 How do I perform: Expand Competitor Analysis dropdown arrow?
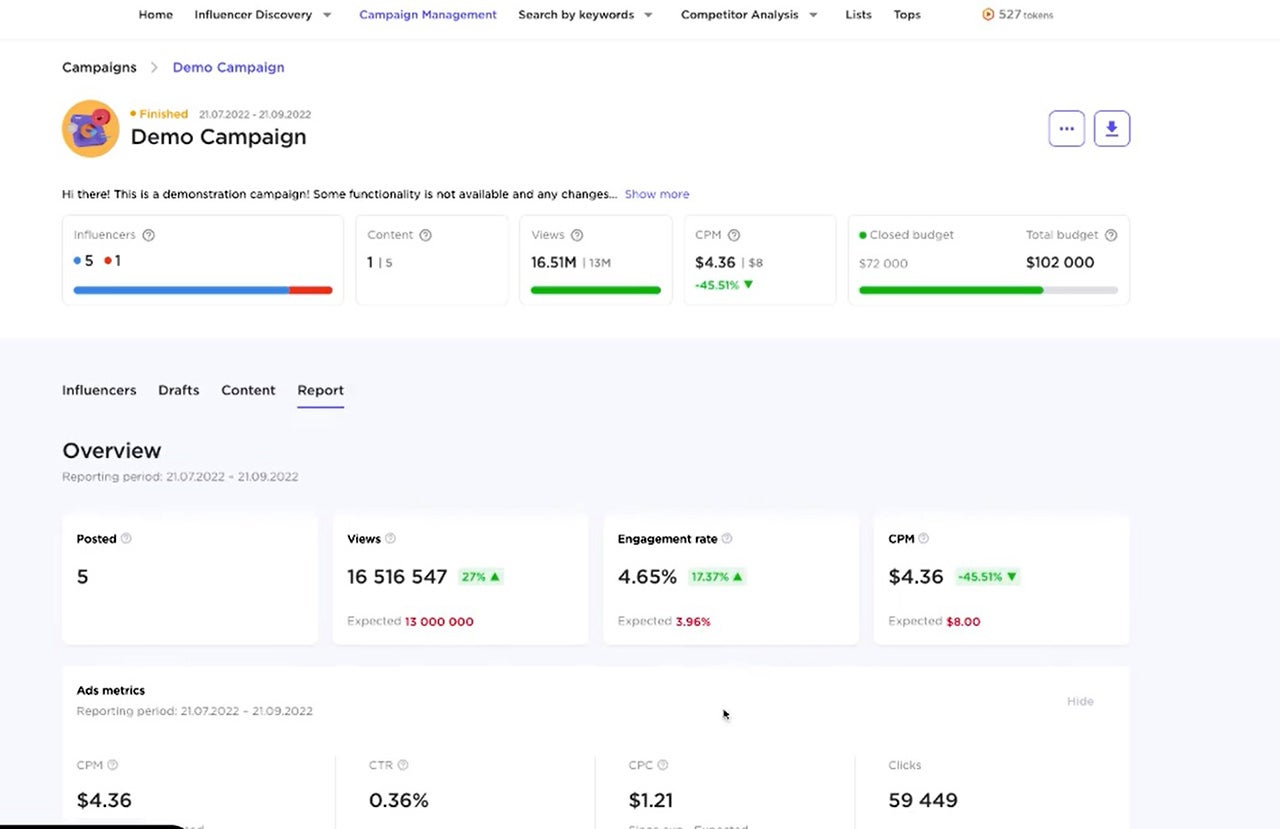coord(813,15)
